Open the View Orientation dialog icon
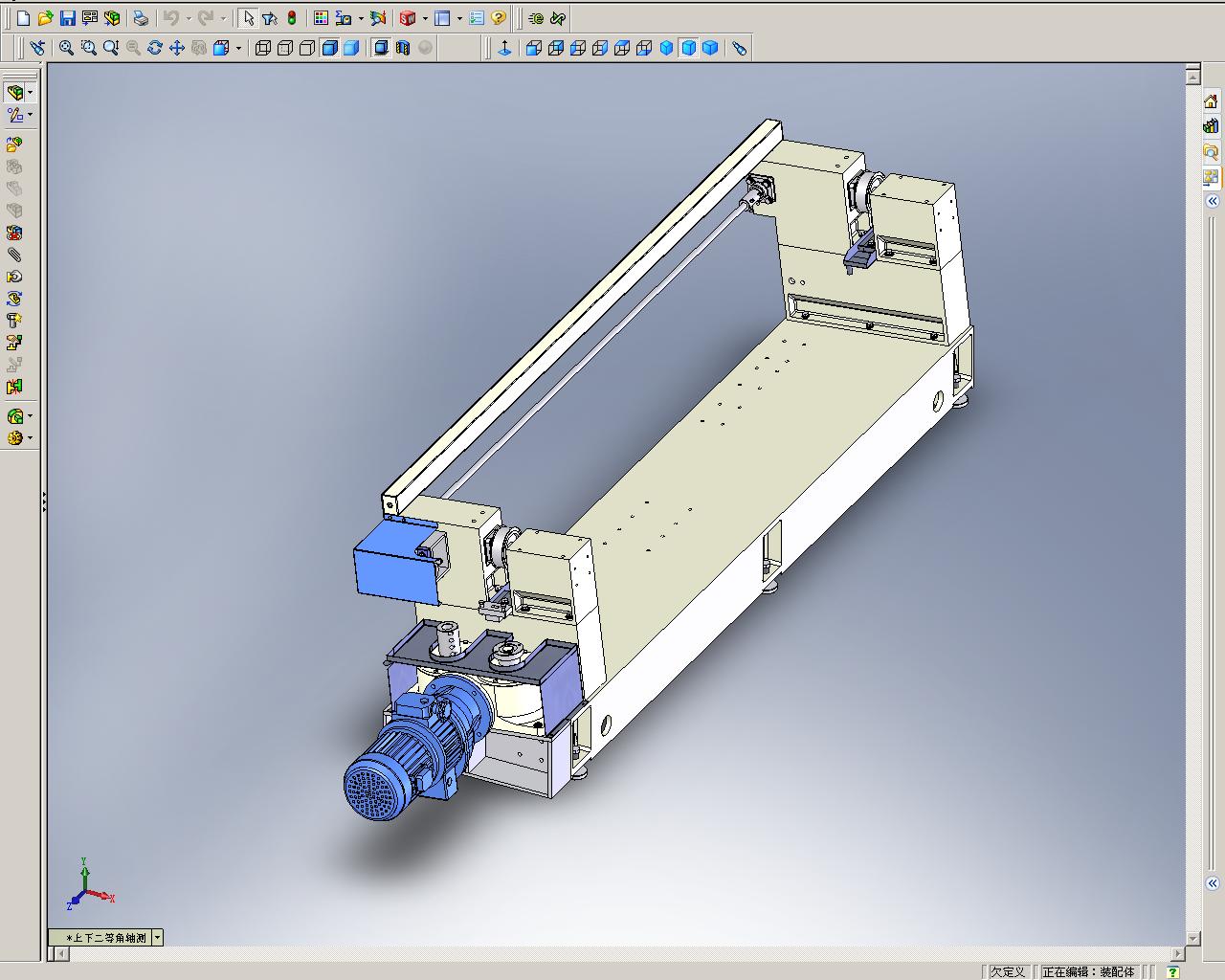The width and height of the screenshot is (1225, 980). click(x=740, y=48)
